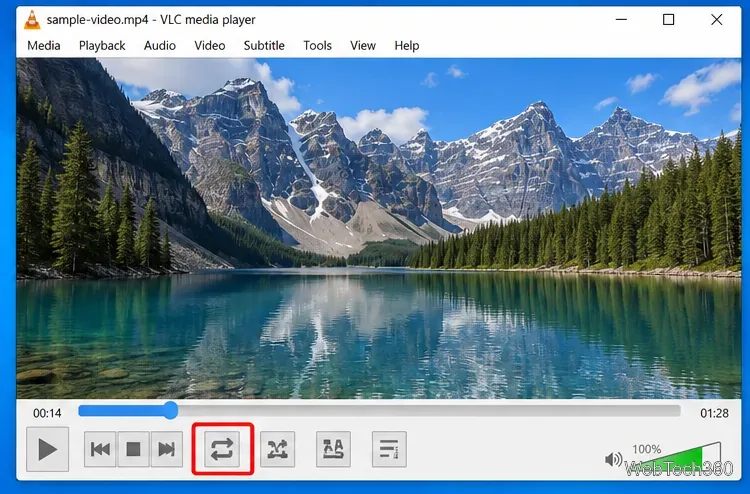
Task: Click the total time 01:28
Action: click(x=714, y=413)
